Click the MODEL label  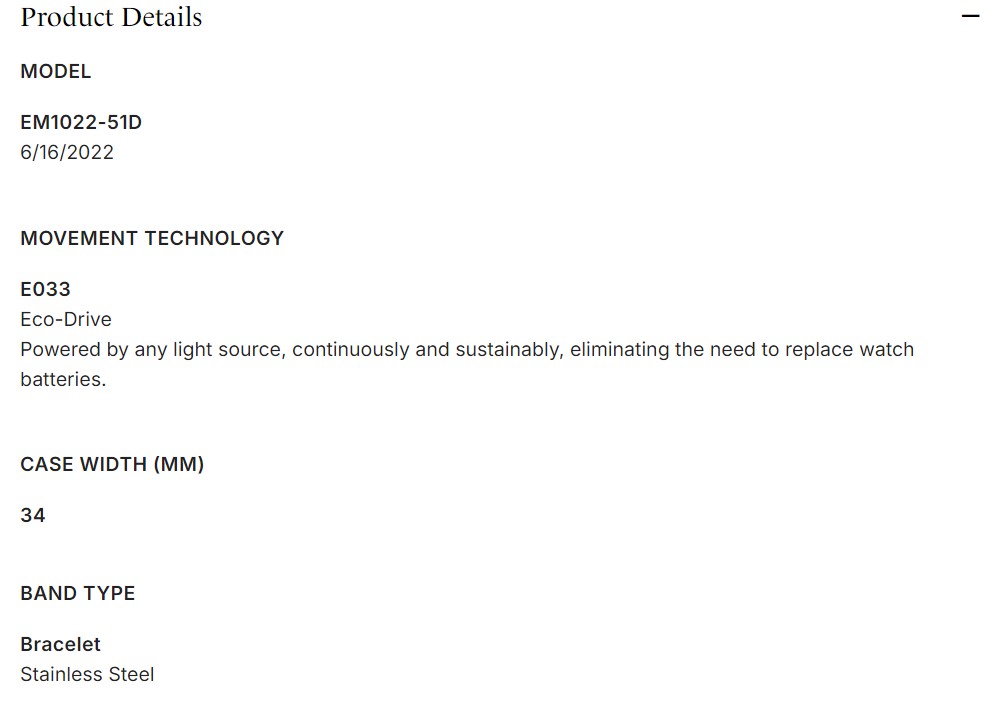(56, 71)
